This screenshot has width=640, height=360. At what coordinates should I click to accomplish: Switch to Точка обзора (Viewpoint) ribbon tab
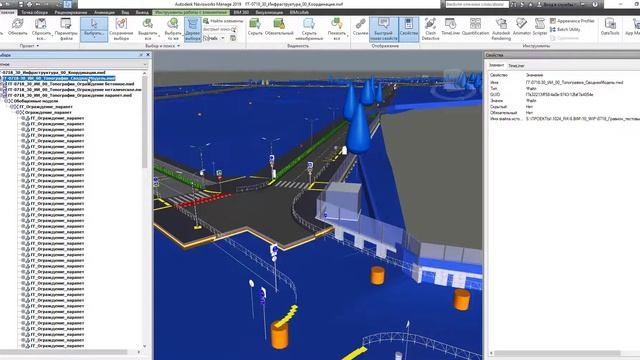coord(35,12)
